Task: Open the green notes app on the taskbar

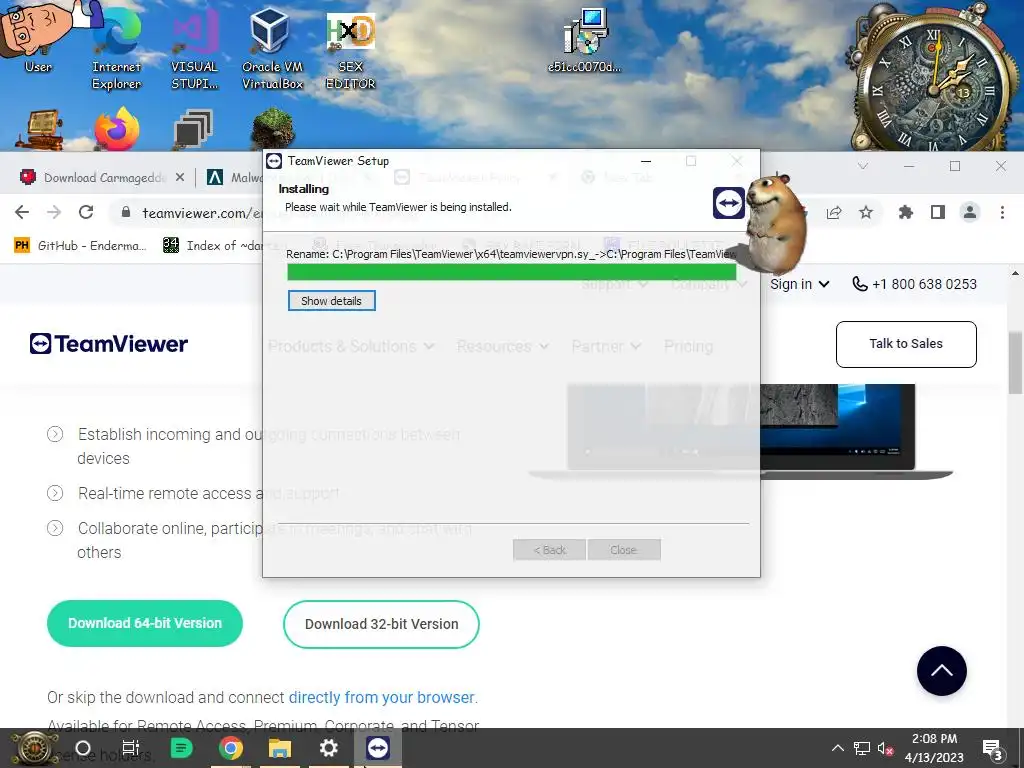Action: (181, 748)
